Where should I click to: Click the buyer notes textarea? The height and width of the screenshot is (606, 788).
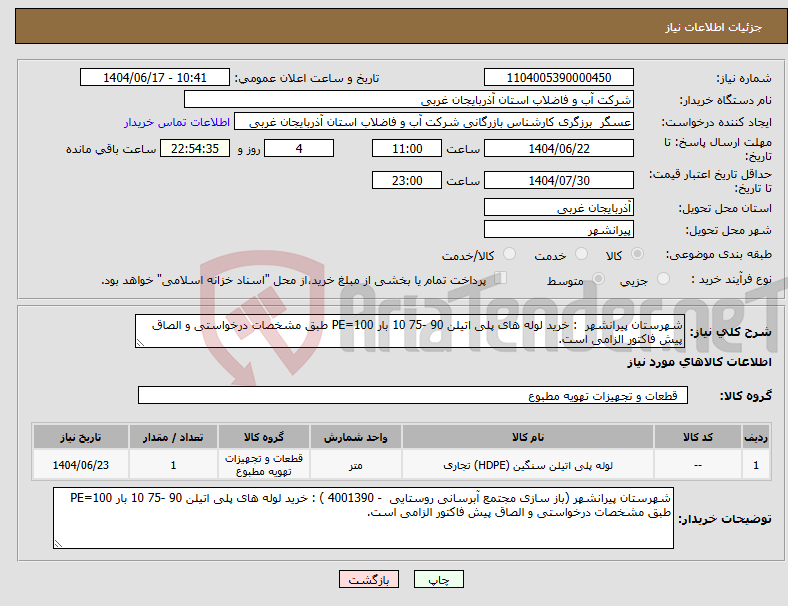[363, 518]
